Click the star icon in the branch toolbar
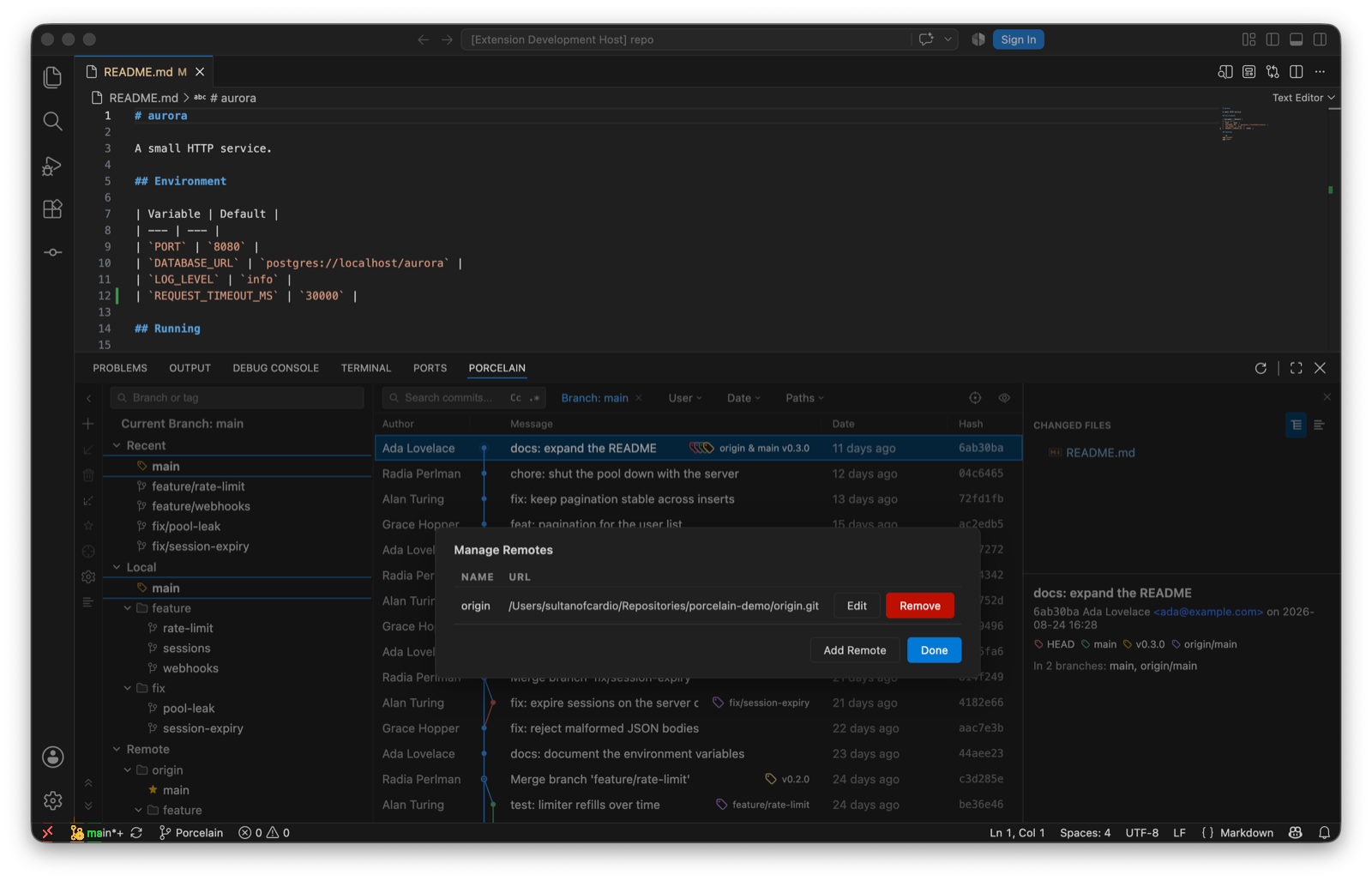The image size is (1372, 881). tap(88, 526)
